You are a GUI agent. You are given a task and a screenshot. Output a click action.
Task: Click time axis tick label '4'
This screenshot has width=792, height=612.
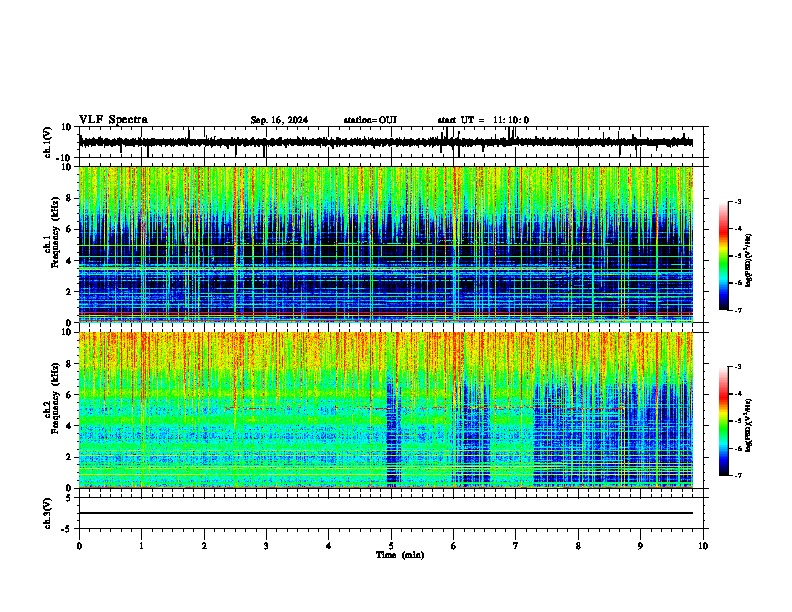point(329,546)
